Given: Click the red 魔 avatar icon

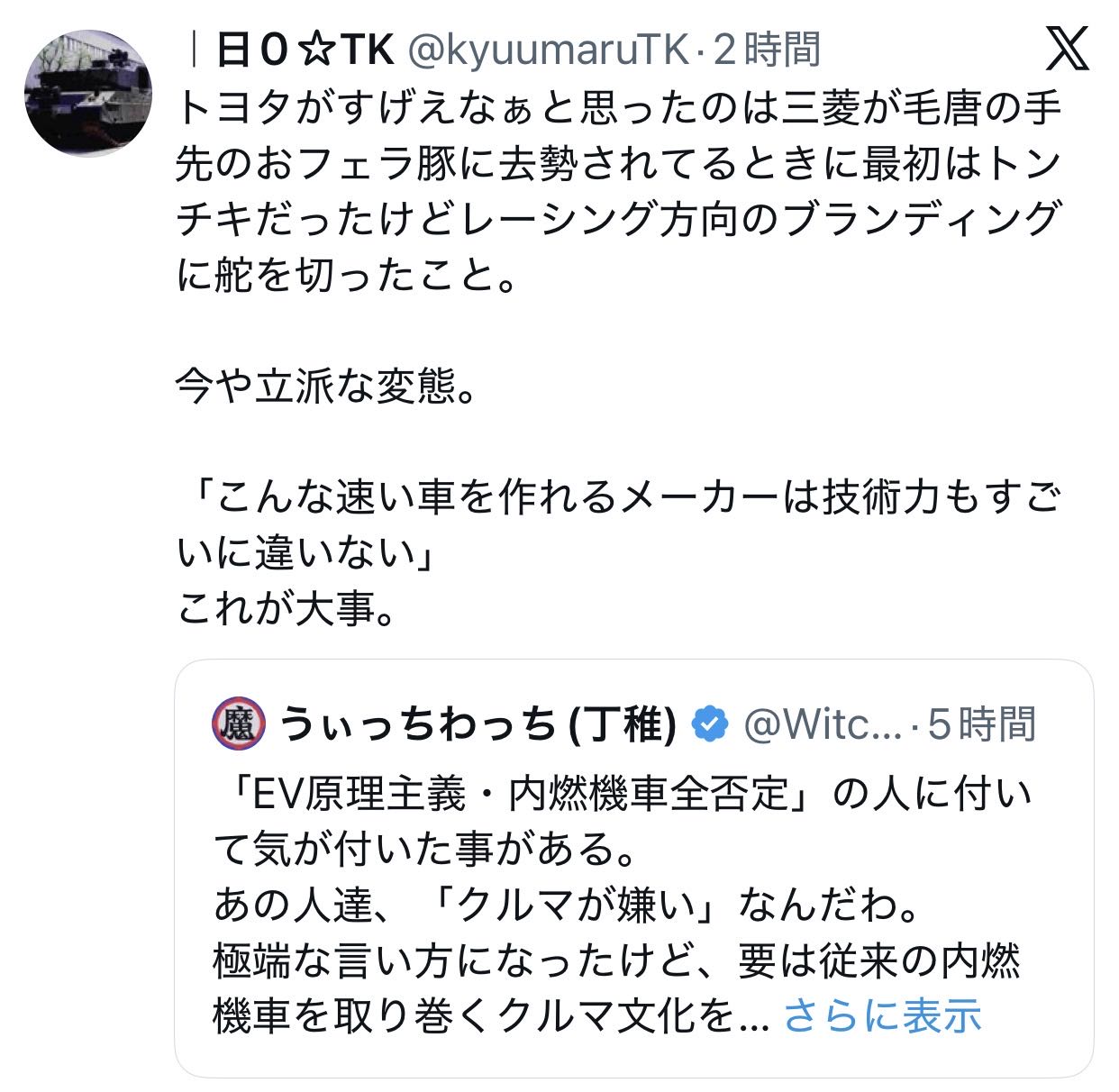Looking at the screenshot, I should [239, 723].
